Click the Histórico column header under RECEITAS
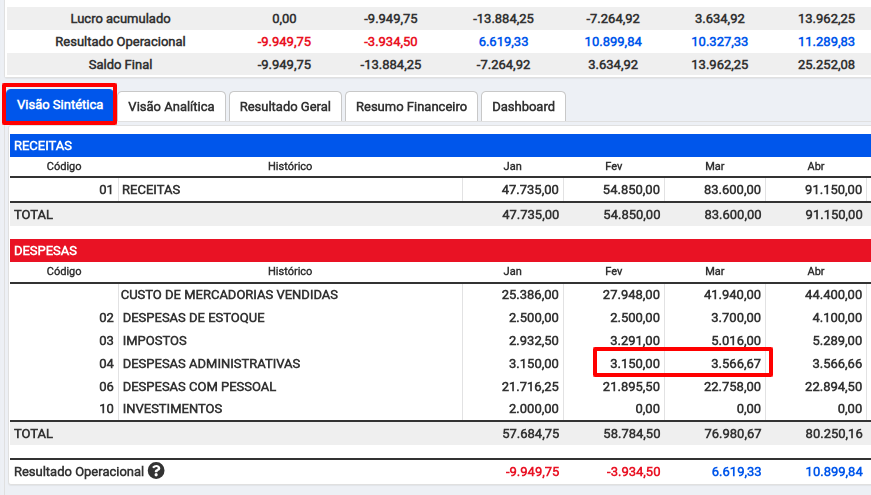This screenshot has height=495, width=871. pos(290,166)
